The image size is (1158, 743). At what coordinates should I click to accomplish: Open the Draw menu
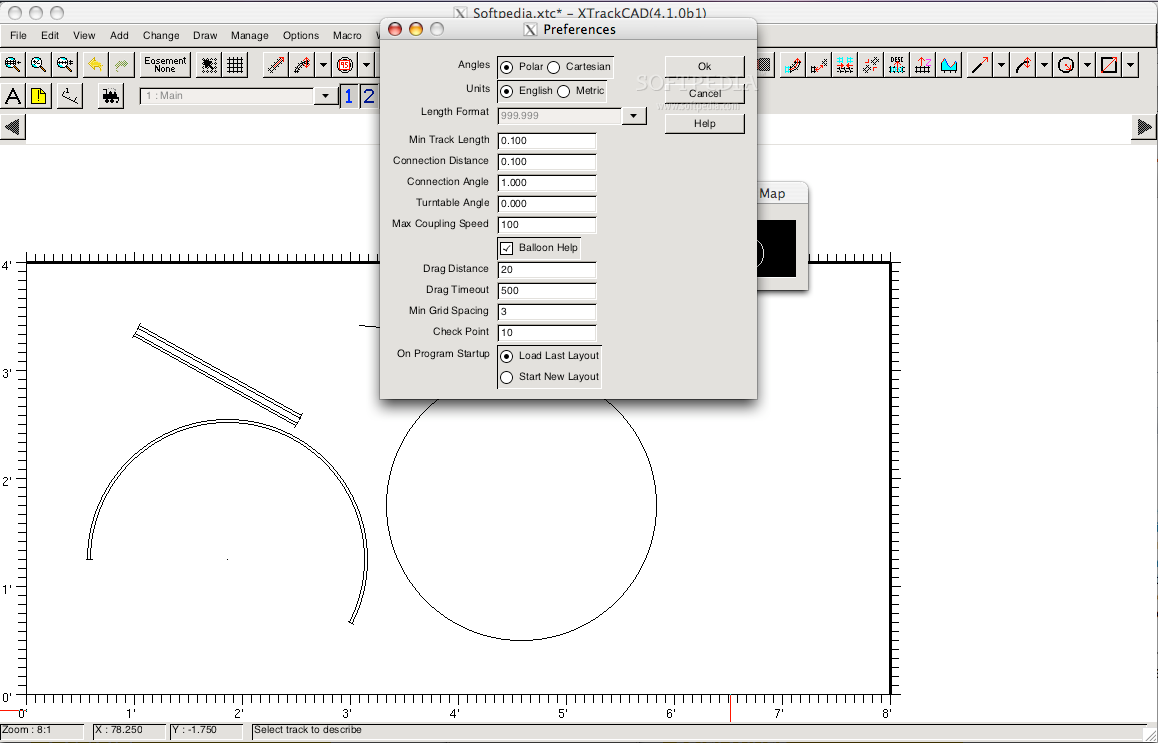pyautogui.click(x=205, y=35)
